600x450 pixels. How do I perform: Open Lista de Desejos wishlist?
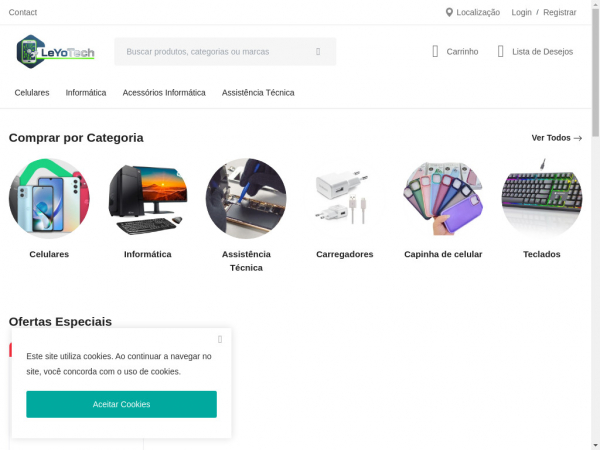click(x=534, y=51)
